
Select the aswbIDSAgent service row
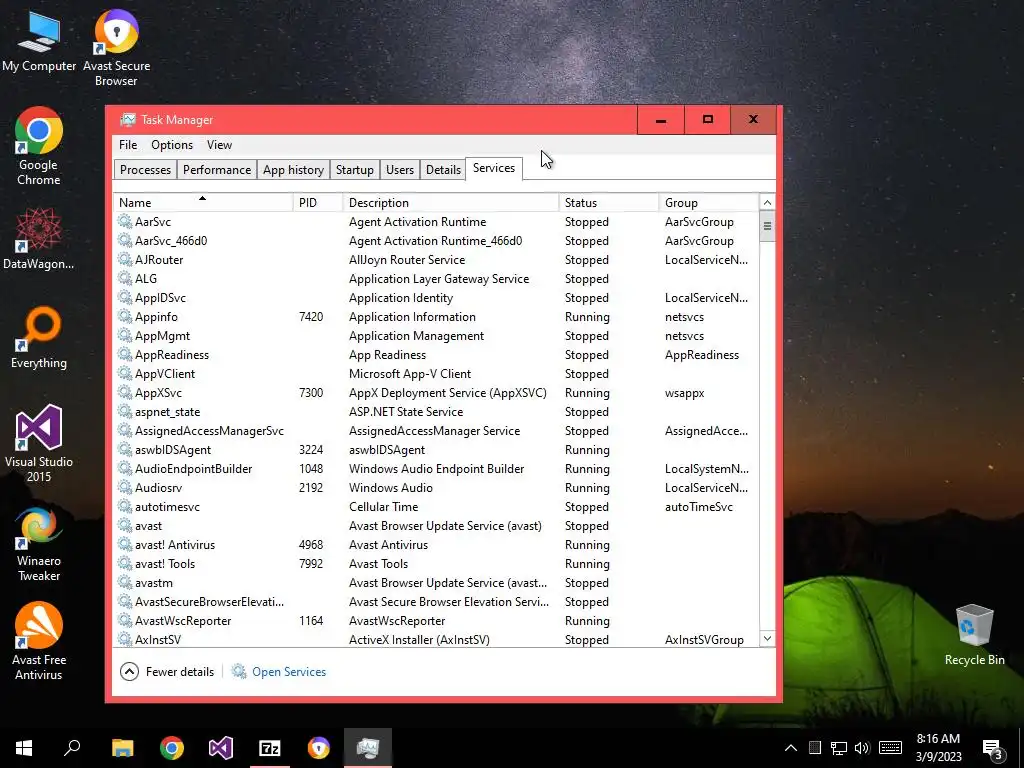(x=436, y=449)
